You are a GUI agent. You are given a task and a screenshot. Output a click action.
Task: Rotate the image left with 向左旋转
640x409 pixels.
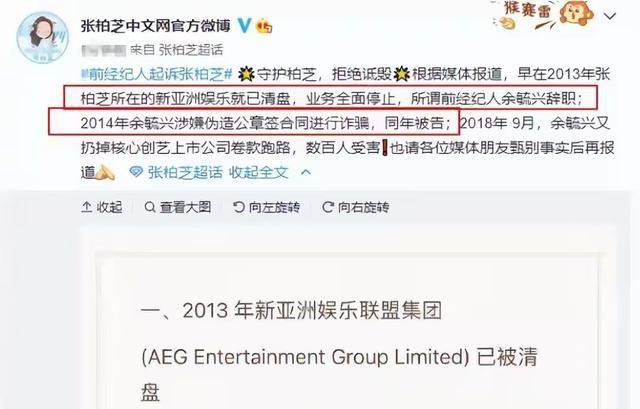point(266,207)
